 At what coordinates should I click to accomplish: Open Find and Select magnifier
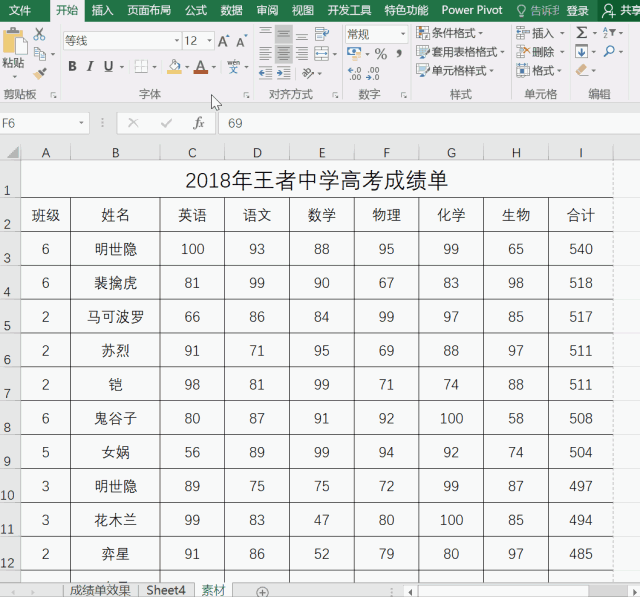click(609, 51)
